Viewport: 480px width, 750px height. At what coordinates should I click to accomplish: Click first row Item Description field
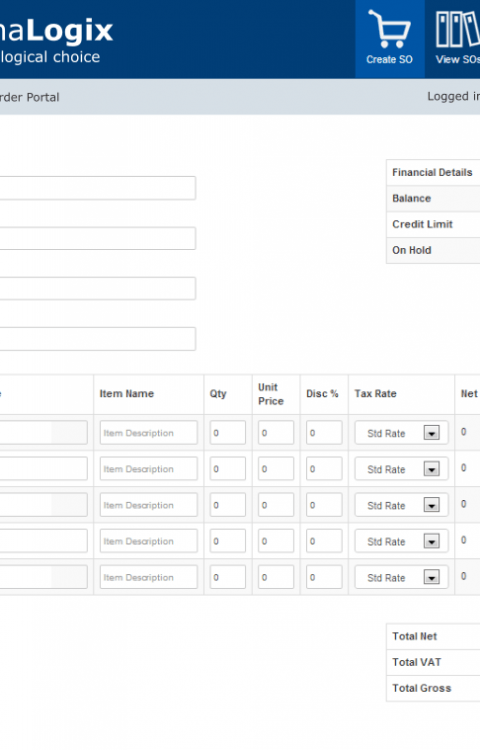[148, 433]
